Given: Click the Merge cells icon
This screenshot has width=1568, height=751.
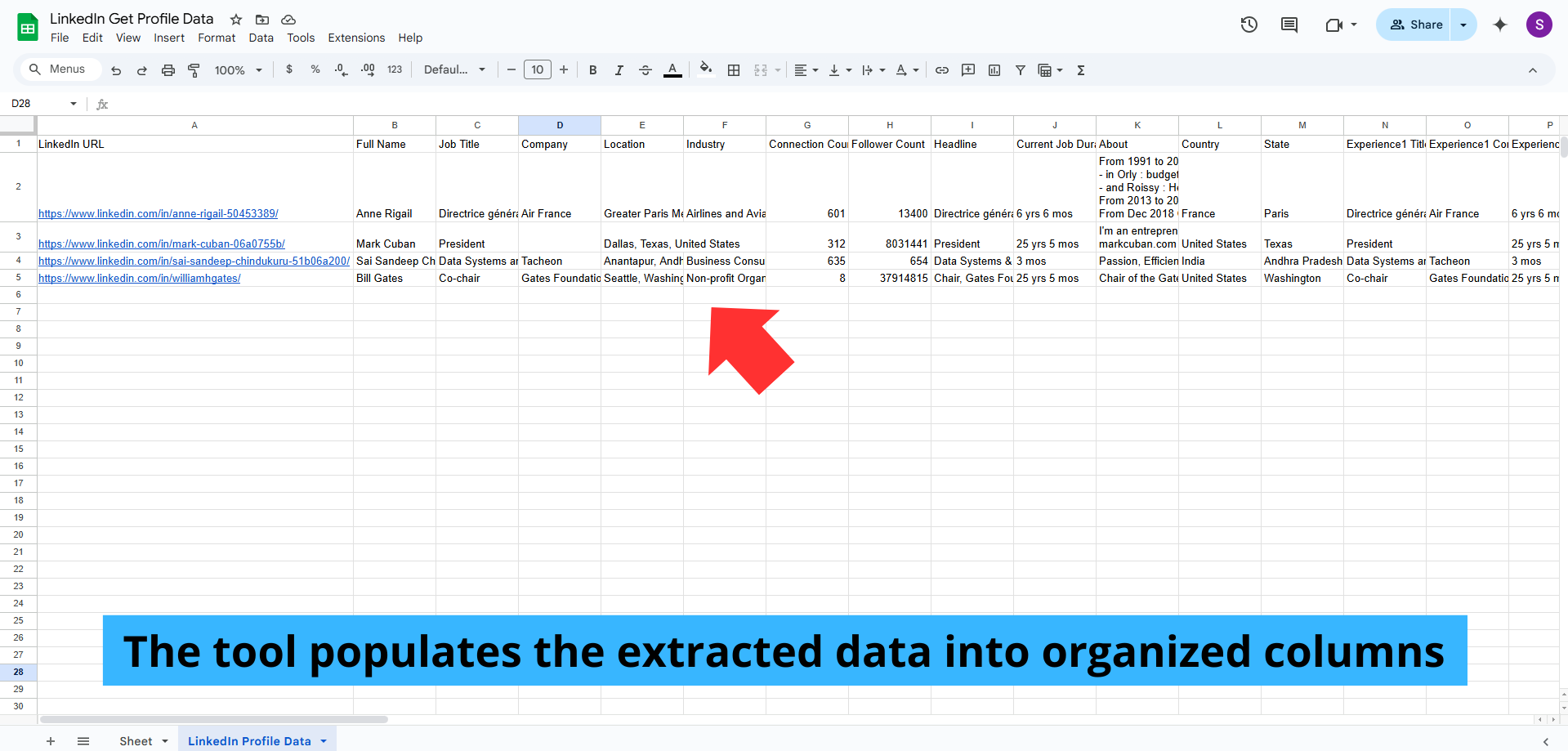Looking at the screenshot, I should click(761, 70).
